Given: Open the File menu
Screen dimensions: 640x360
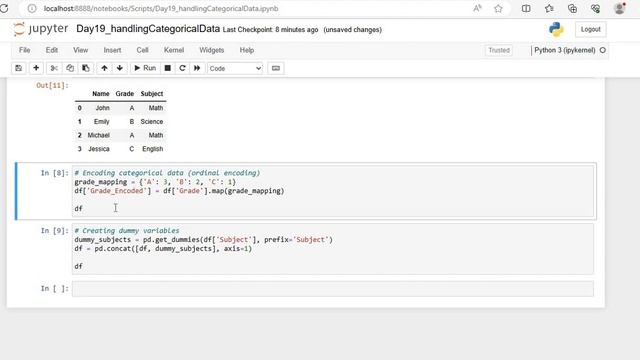Looking at the screenshot, I should [24, 50].
